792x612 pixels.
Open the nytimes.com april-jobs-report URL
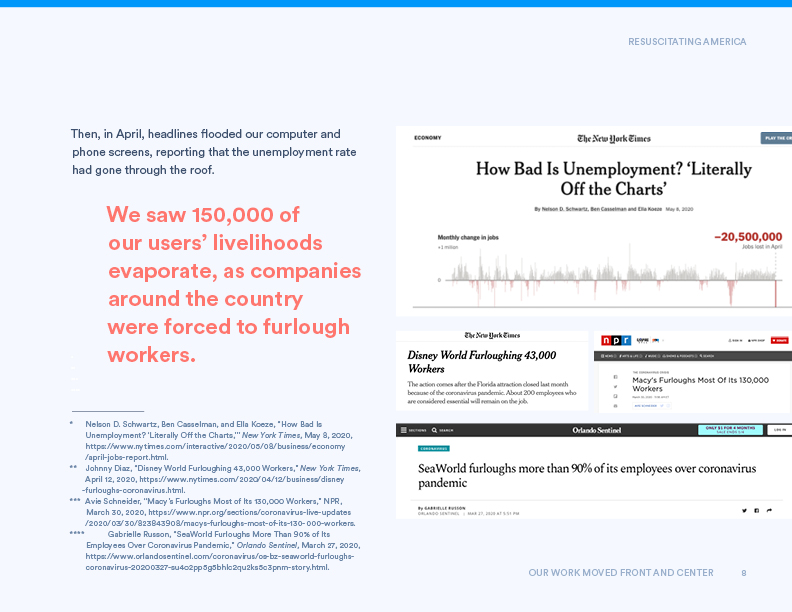click(x=215, y=452)
